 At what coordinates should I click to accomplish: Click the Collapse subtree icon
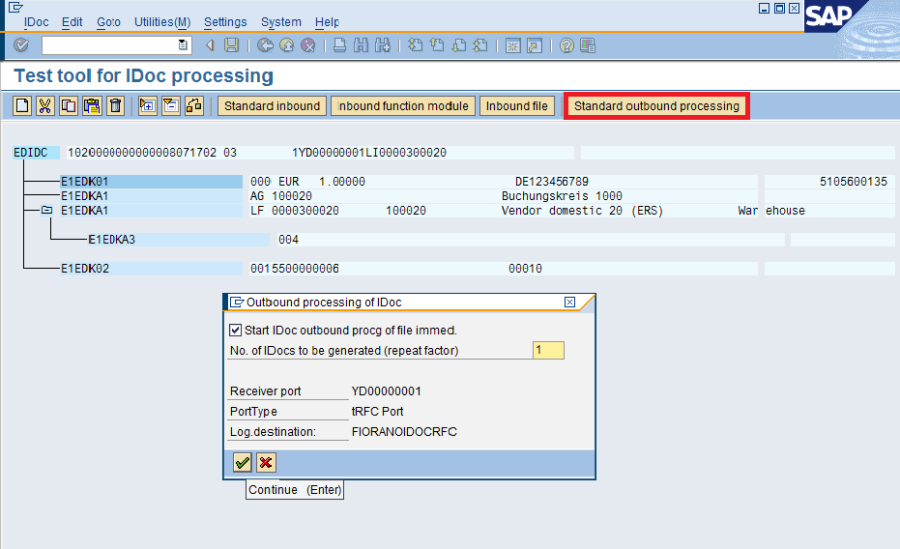pos(170,106)
